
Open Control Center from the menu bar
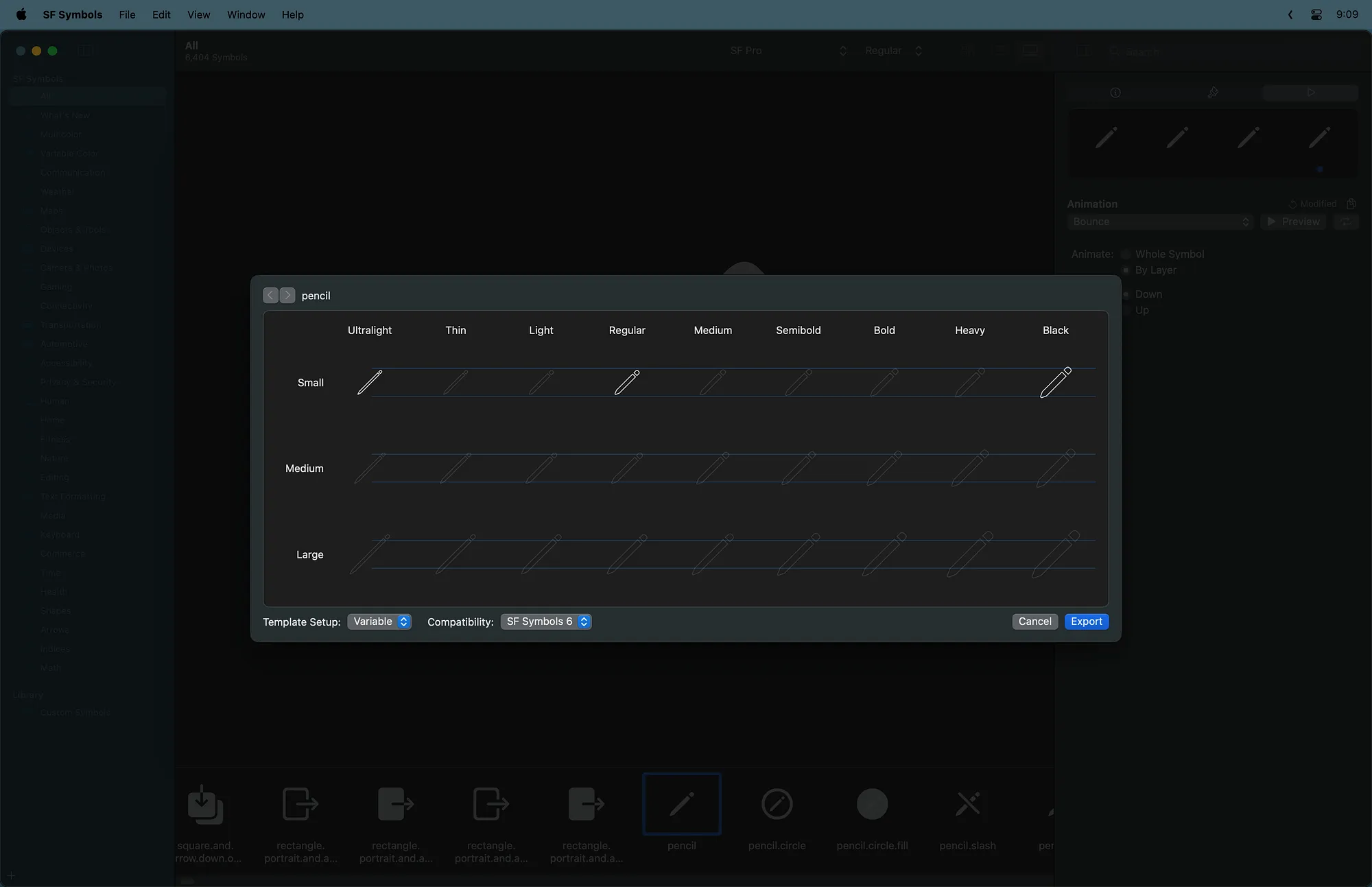coord(1316,14)
